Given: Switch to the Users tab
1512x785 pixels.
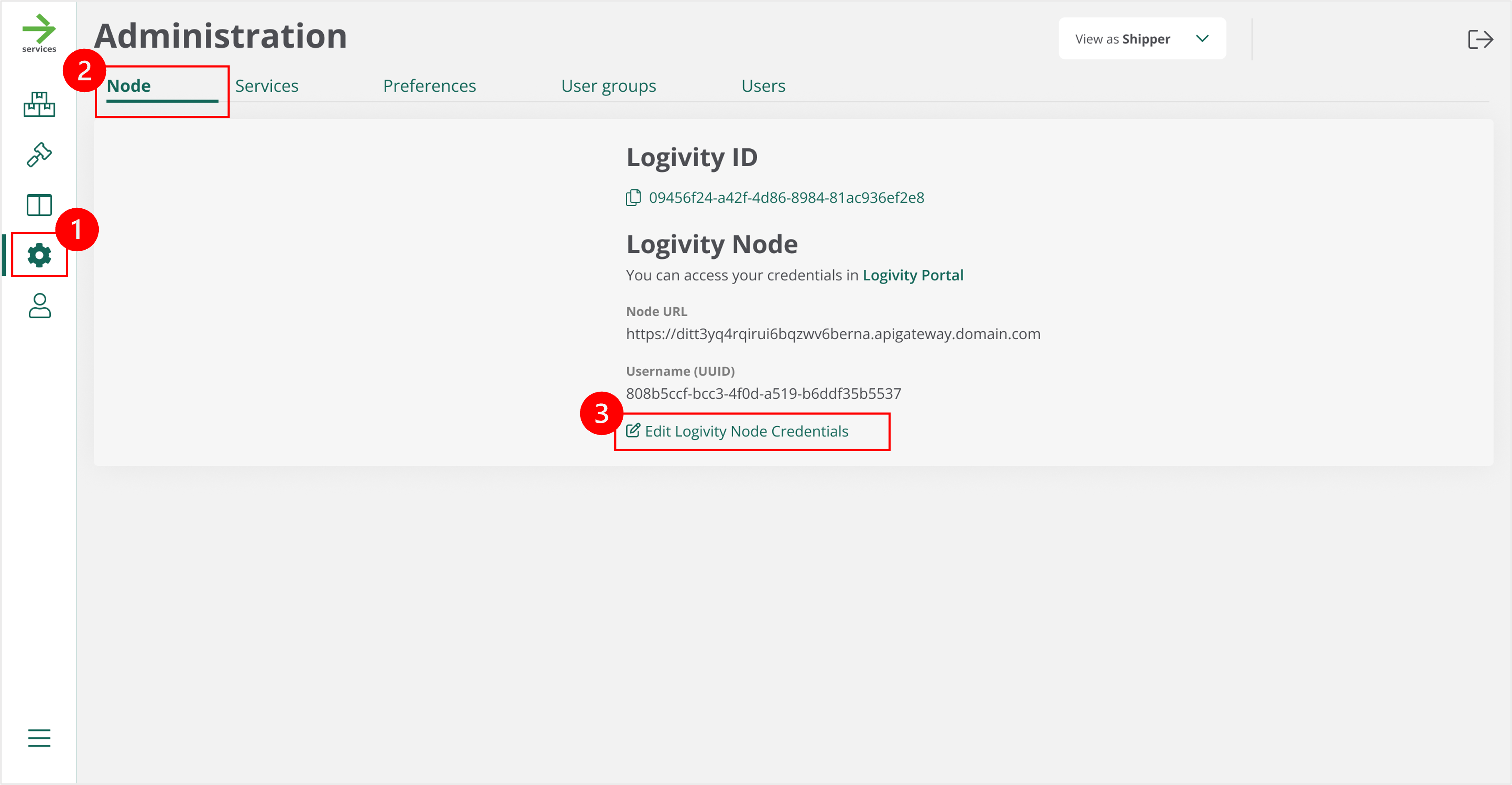Looking at the screenshot, I should click(763, 86).
